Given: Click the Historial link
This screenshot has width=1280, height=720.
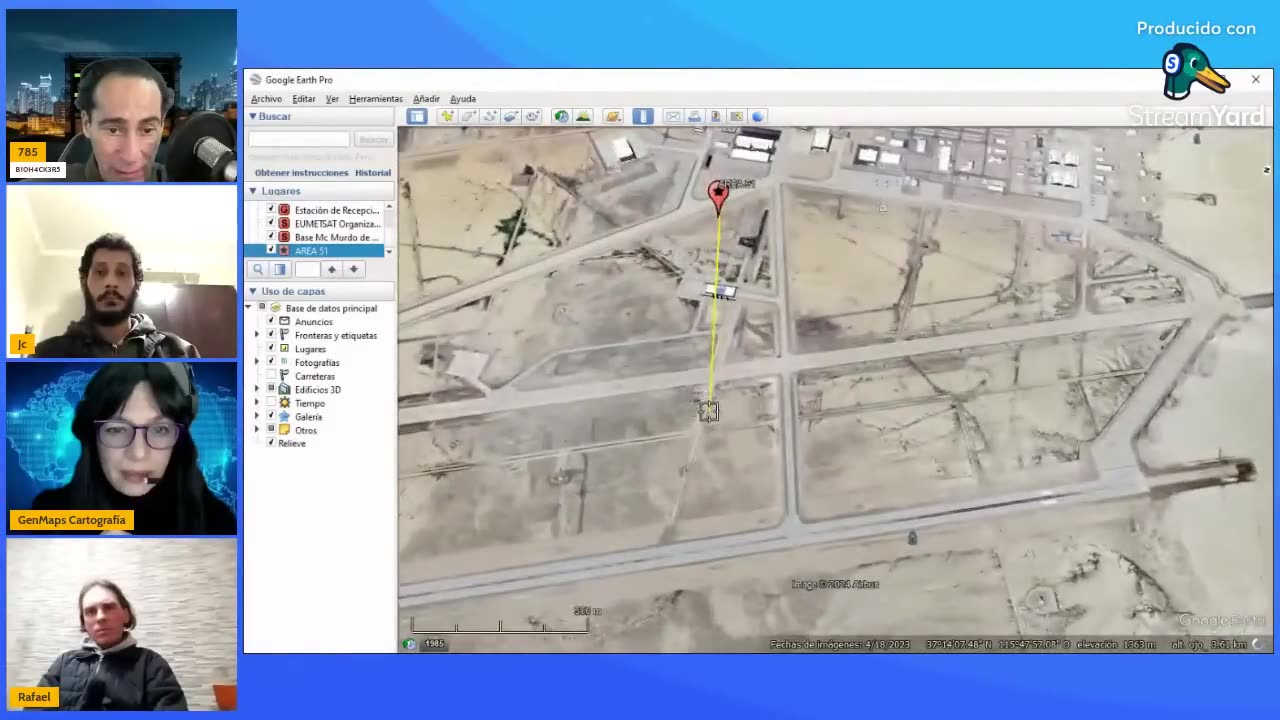Looking at the screenshot, I should [x=373, y=173].
